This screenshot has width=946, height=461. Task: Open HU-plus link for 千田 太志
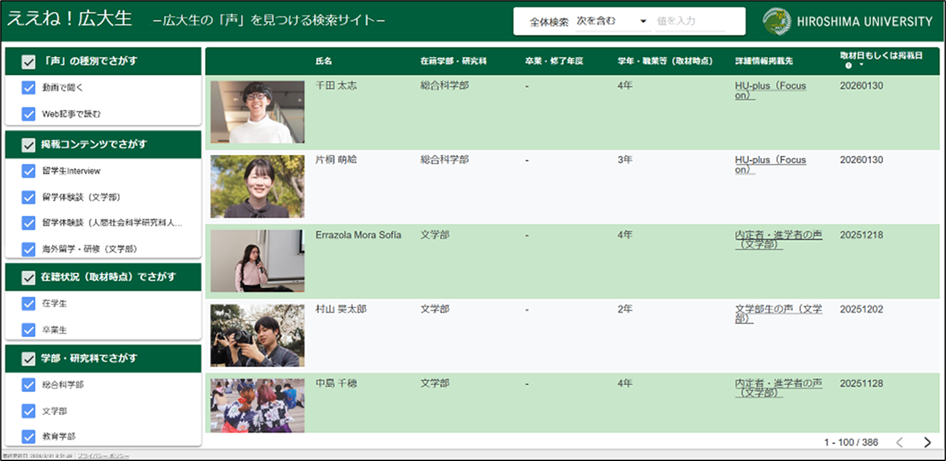[770, 91]
